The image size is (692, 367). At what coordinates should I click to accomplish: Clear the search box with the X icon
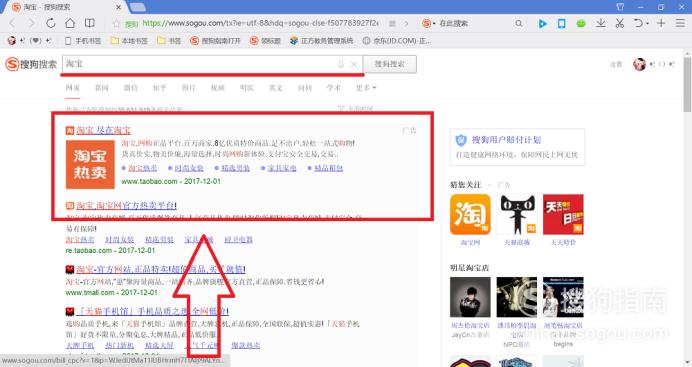pos(354,64)
